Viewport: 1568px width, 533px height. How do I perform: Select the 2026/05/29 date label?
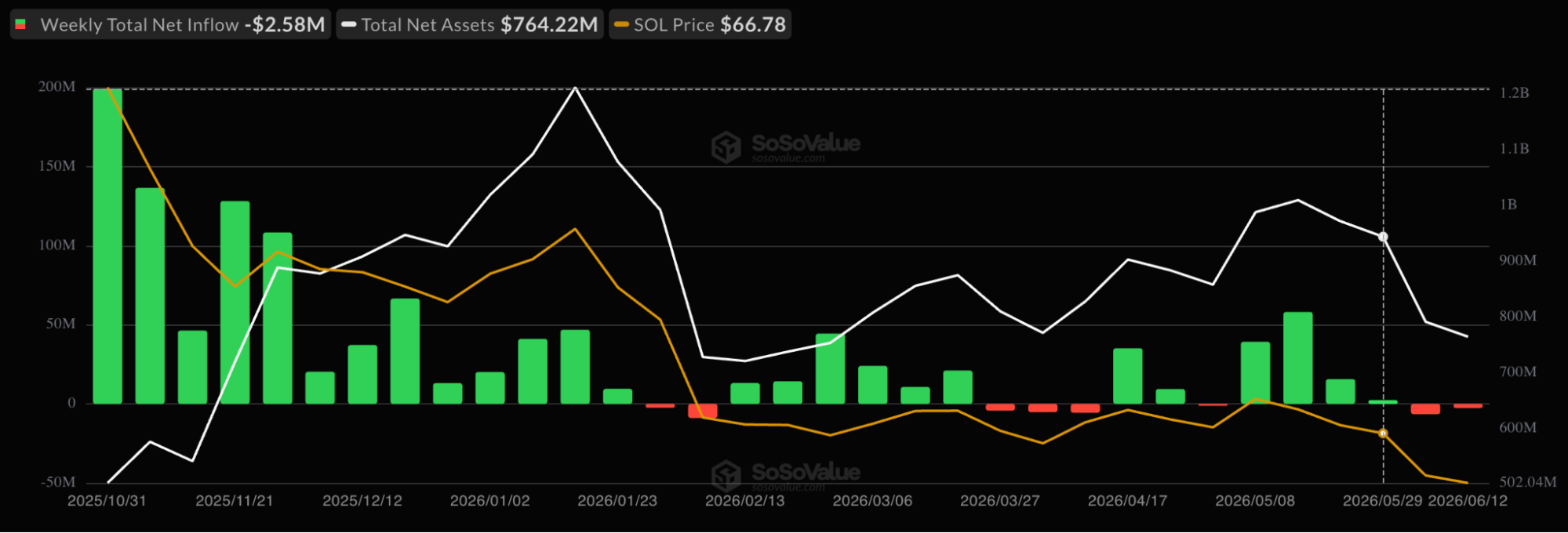coord(1382,501)
